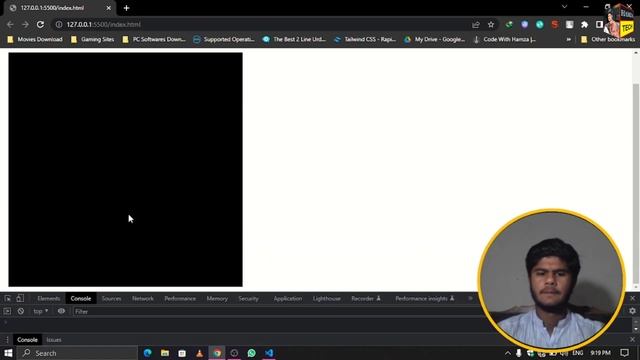Expand hidden bookmarks with the chevron
Screen dimensions: 640x360
[x=568, y=40]
